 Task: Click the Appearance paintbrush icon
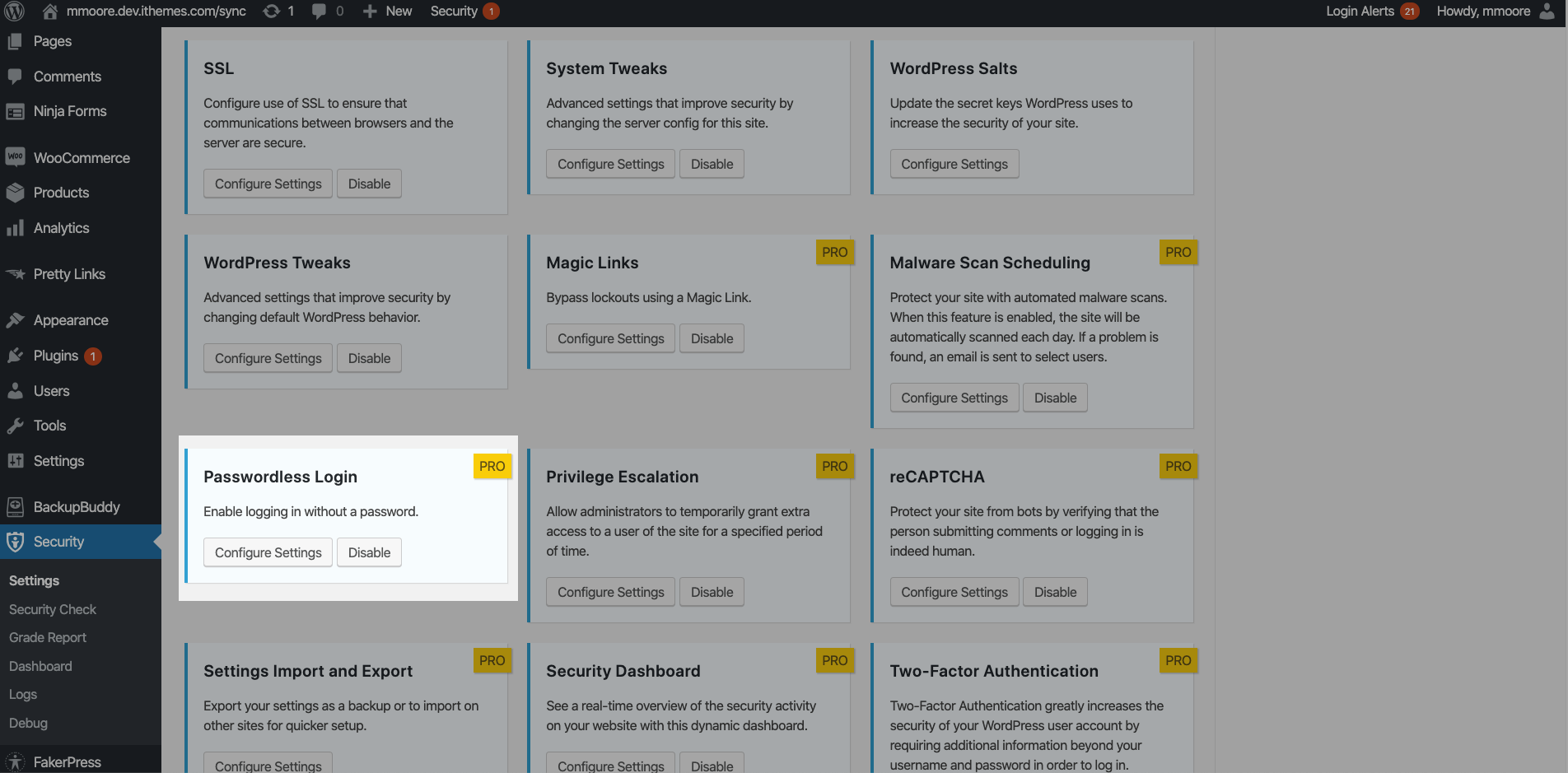(15, 320)
